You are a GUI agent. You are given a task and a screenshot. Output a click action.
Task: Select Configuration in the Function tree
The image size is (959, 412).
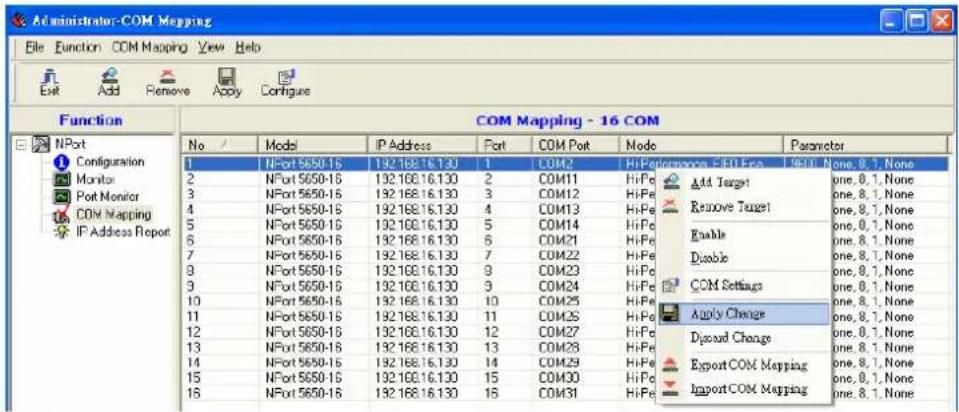(110, 162)
